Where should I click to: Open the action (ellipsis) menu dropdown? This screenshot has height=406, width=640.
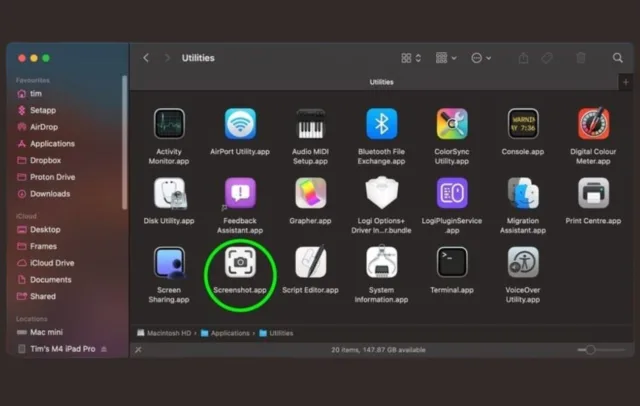pos(481,58)
